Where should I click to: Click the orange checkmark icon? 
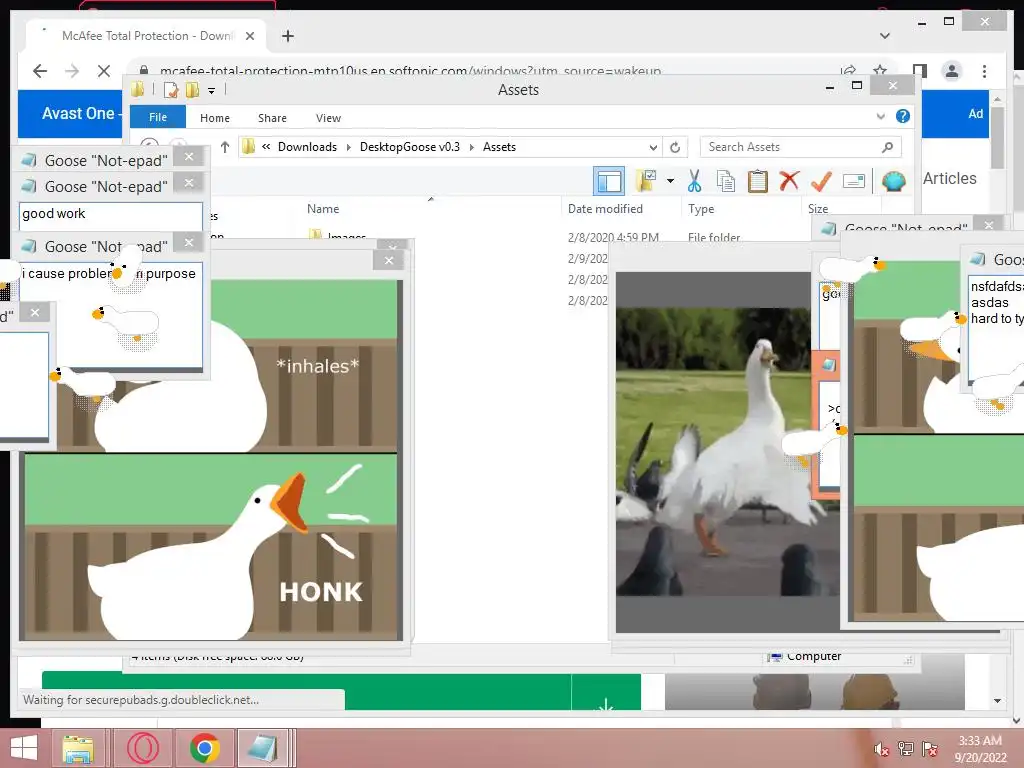[821, 181]
